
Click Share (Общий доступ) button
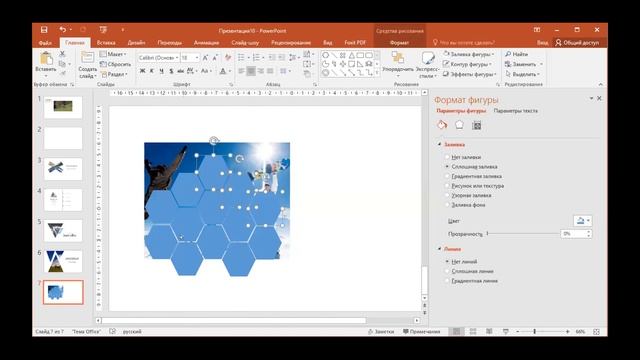[x=578, y=42]
